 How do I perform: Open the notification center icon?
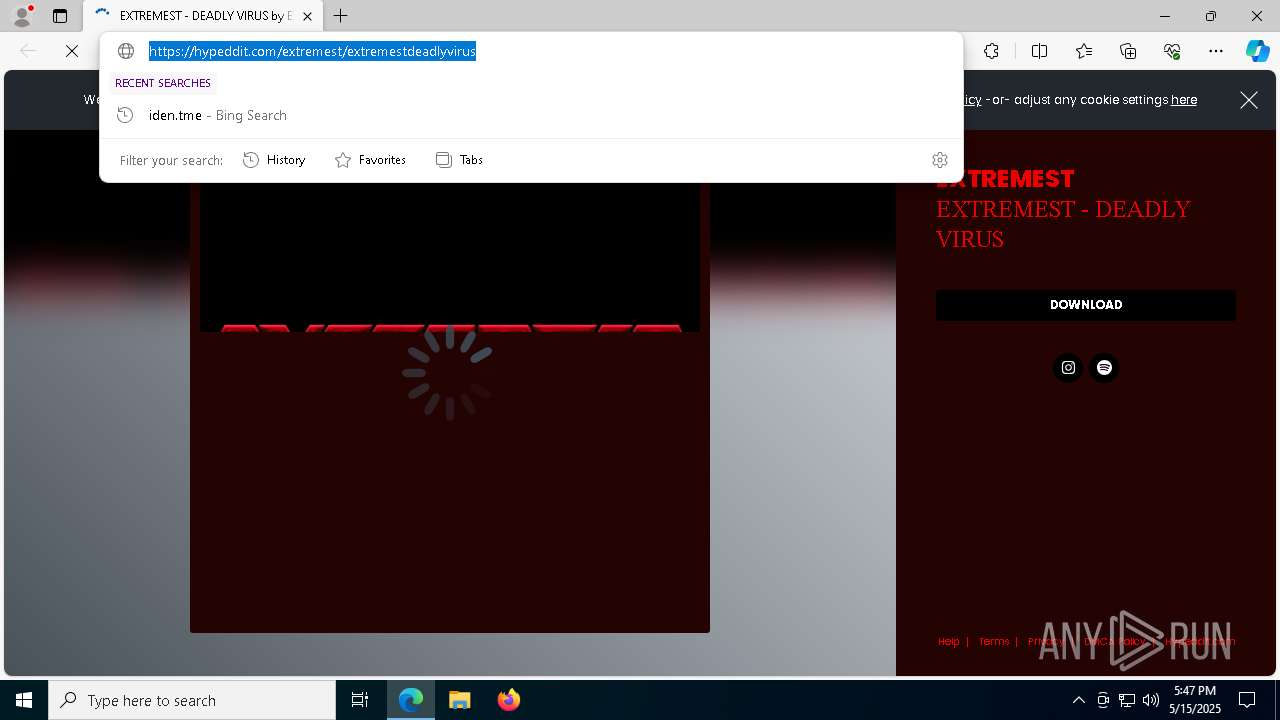pos(1248,700)
